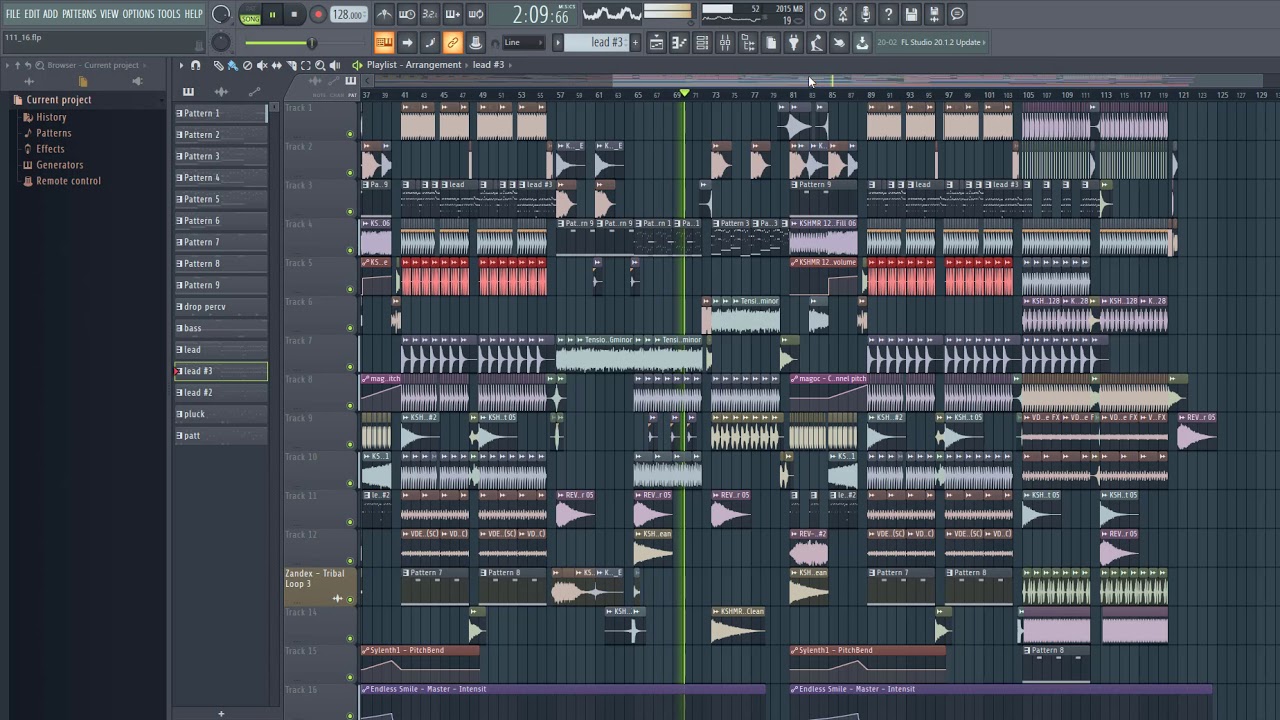This screenshot has height=720, width=1280.
Task: Toggle the metronome icon
Action: (x=384, y=14)
